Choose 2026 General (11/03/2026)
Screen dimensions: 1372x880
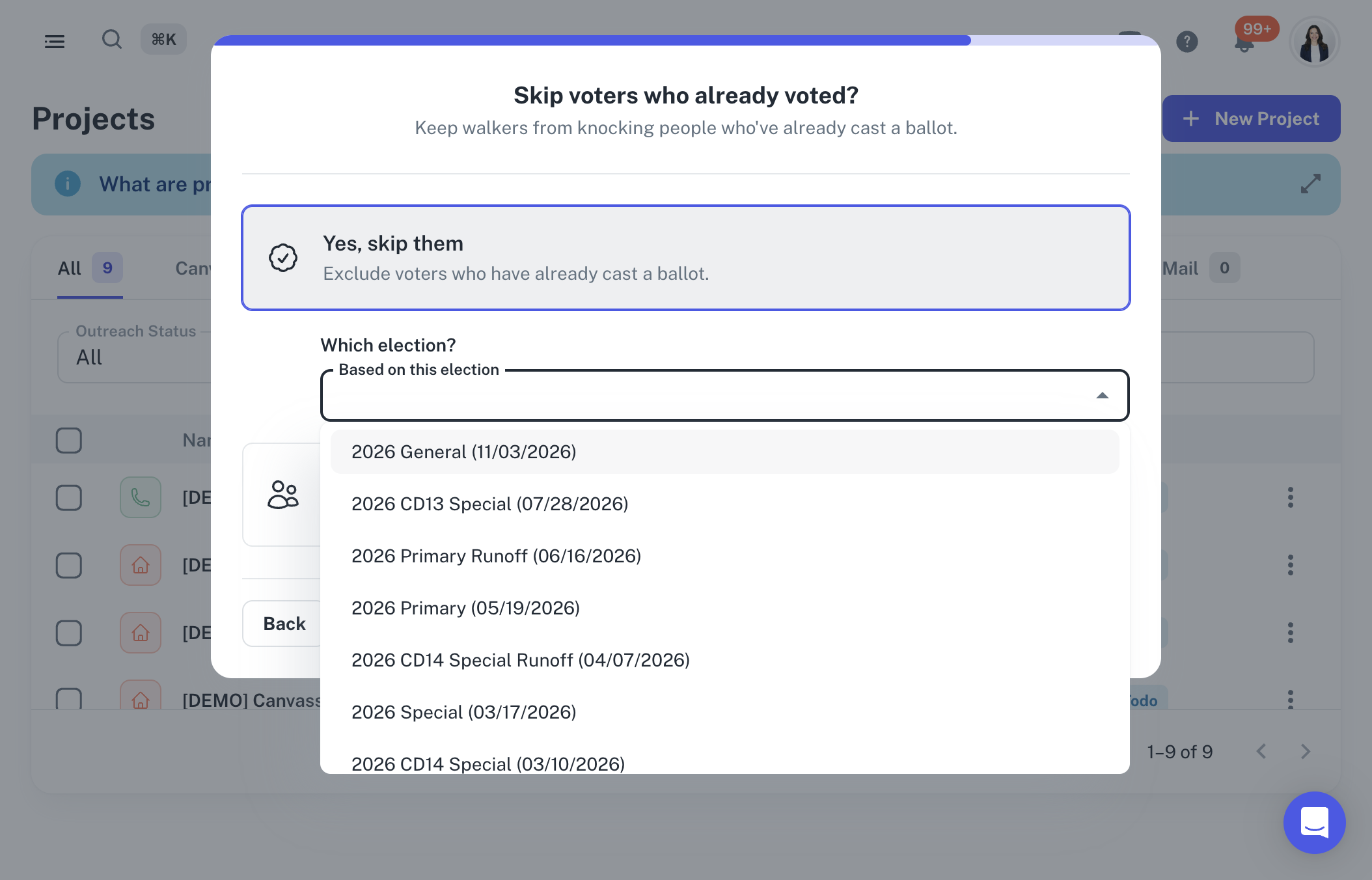725,452
